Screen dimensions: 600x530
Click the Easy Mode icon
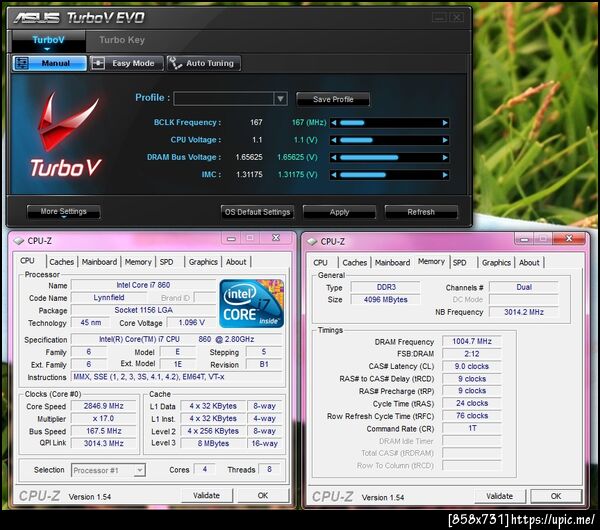pos(98,63)
